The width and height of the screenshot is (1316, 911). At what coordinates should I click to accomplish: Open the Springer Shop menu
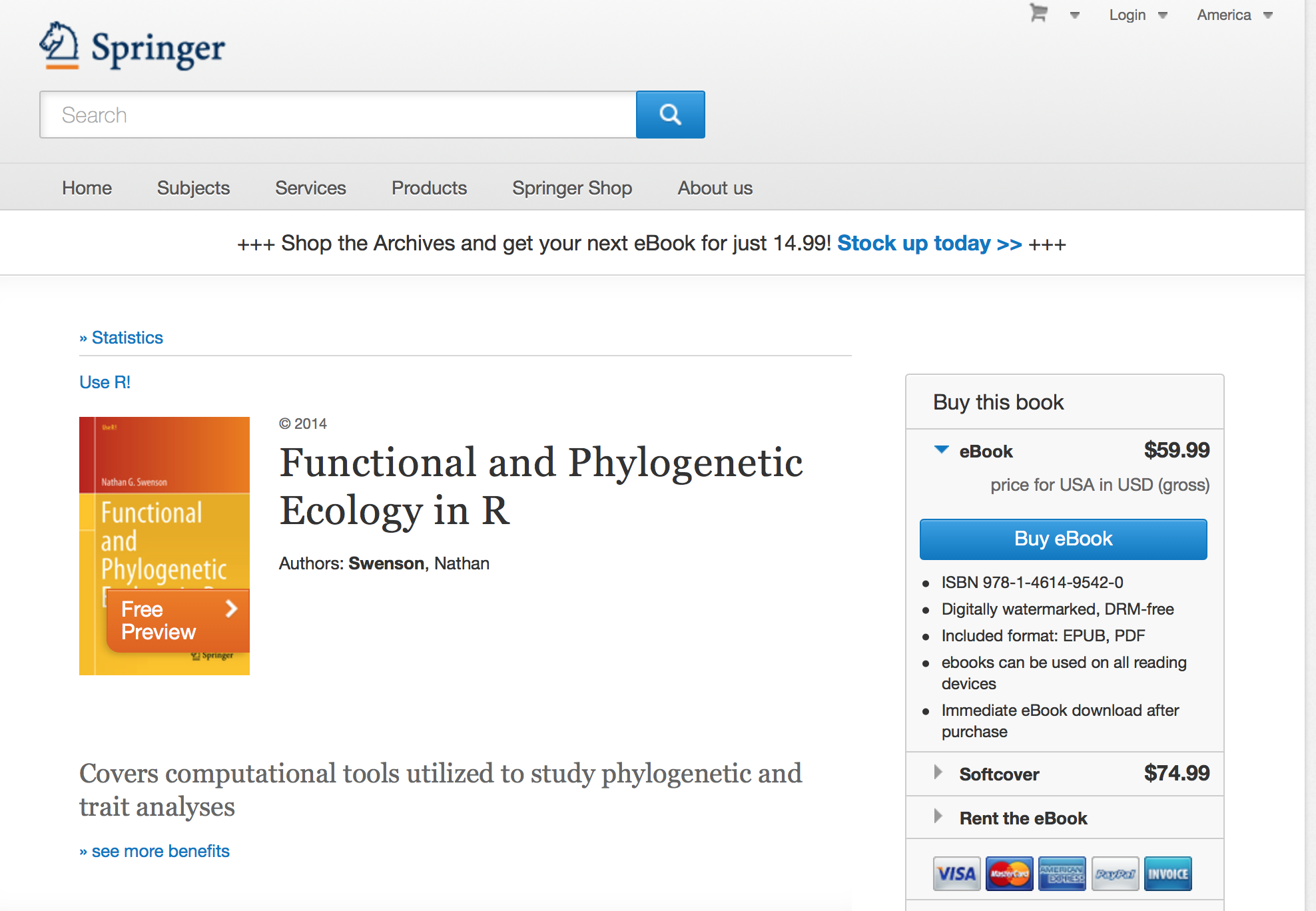572,188
